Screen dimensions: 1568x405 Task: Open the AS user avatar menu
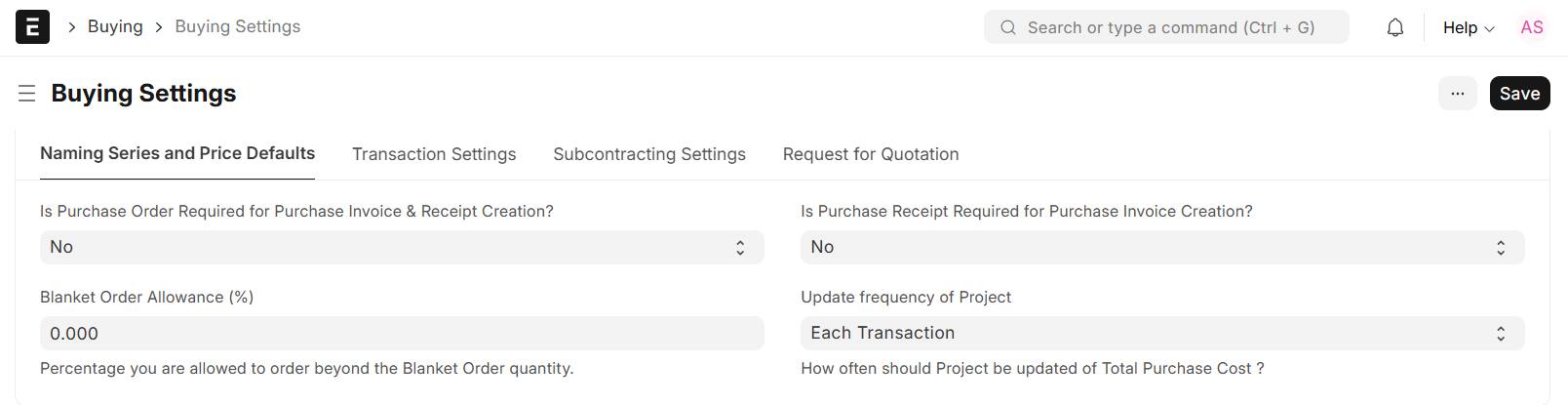click(x=1532, y=27)
